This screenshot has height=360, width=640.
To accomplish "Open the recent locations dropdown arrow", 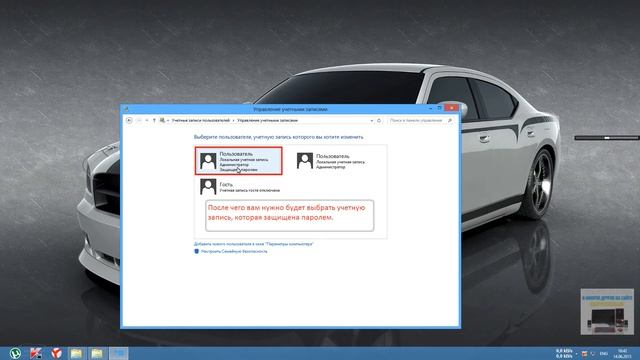I will pyautogui.click(x=147, y=120).
